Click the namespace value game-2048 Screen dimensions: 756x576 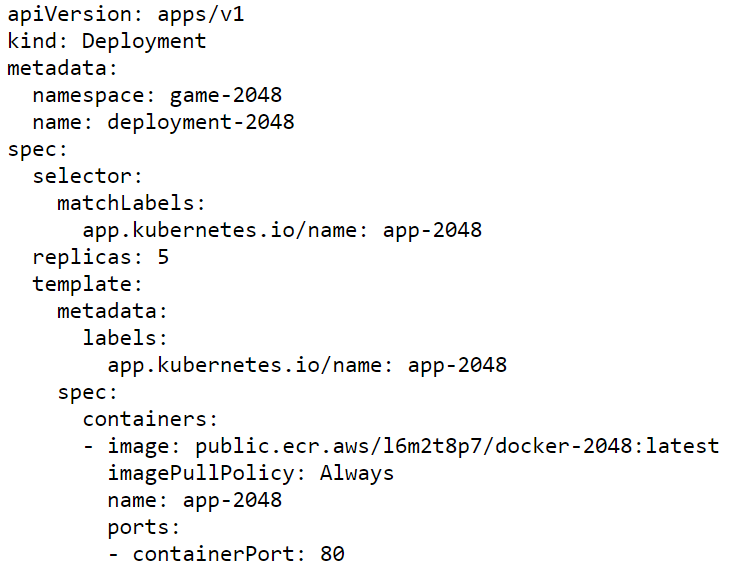pyautogui.click(x=225, y=96)
